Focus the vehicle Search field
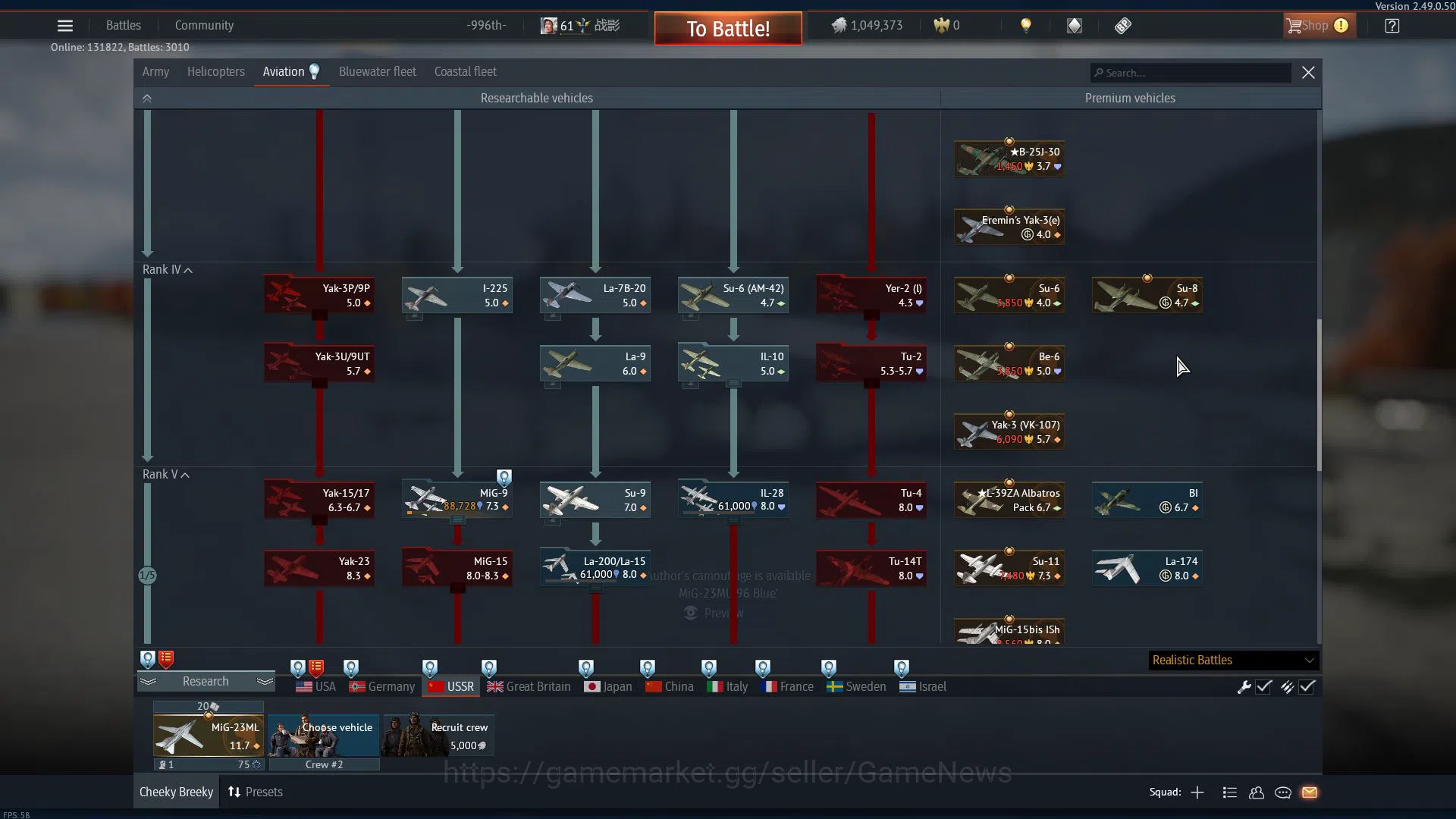This screenshot has width=1456, height=819. (1191, 73)
